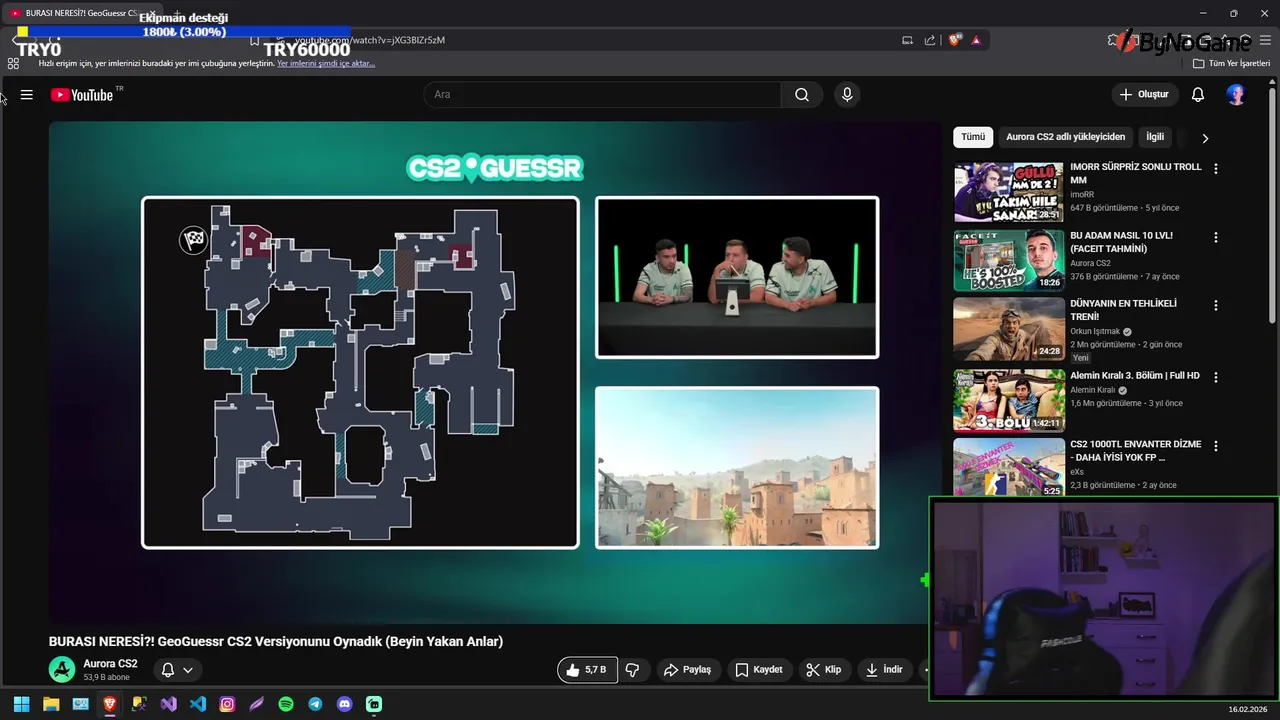This screenshot has height=720, width=1280.
Task: Like the video with 5,7 B likes
Action: tap(587, 670)
